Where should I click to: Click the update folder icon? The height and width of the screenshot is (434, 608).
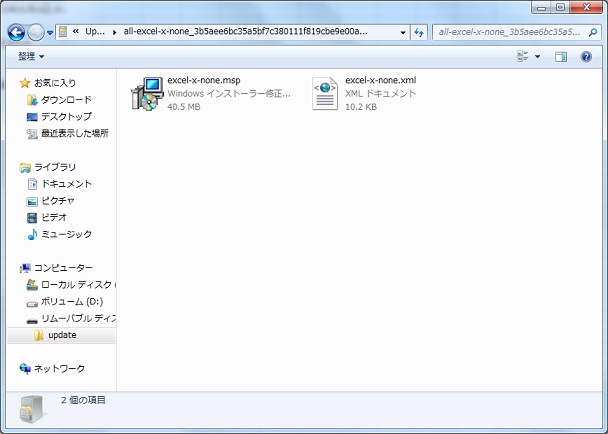click(38, 335)
